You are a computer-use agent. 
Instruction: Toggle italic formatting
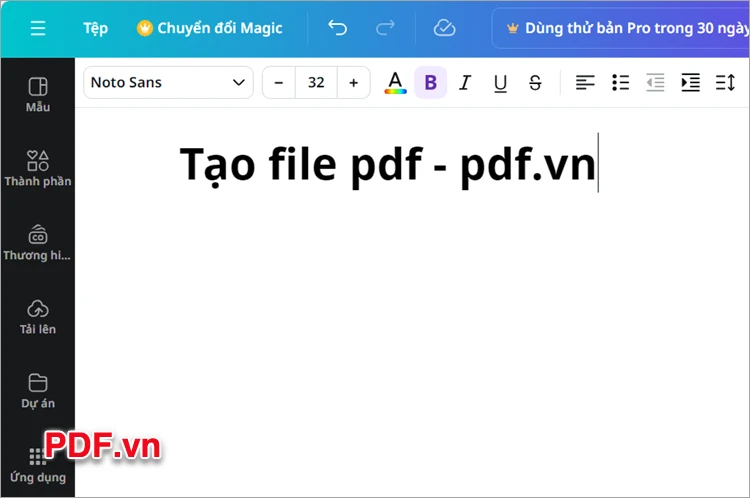tap(465, 83)
